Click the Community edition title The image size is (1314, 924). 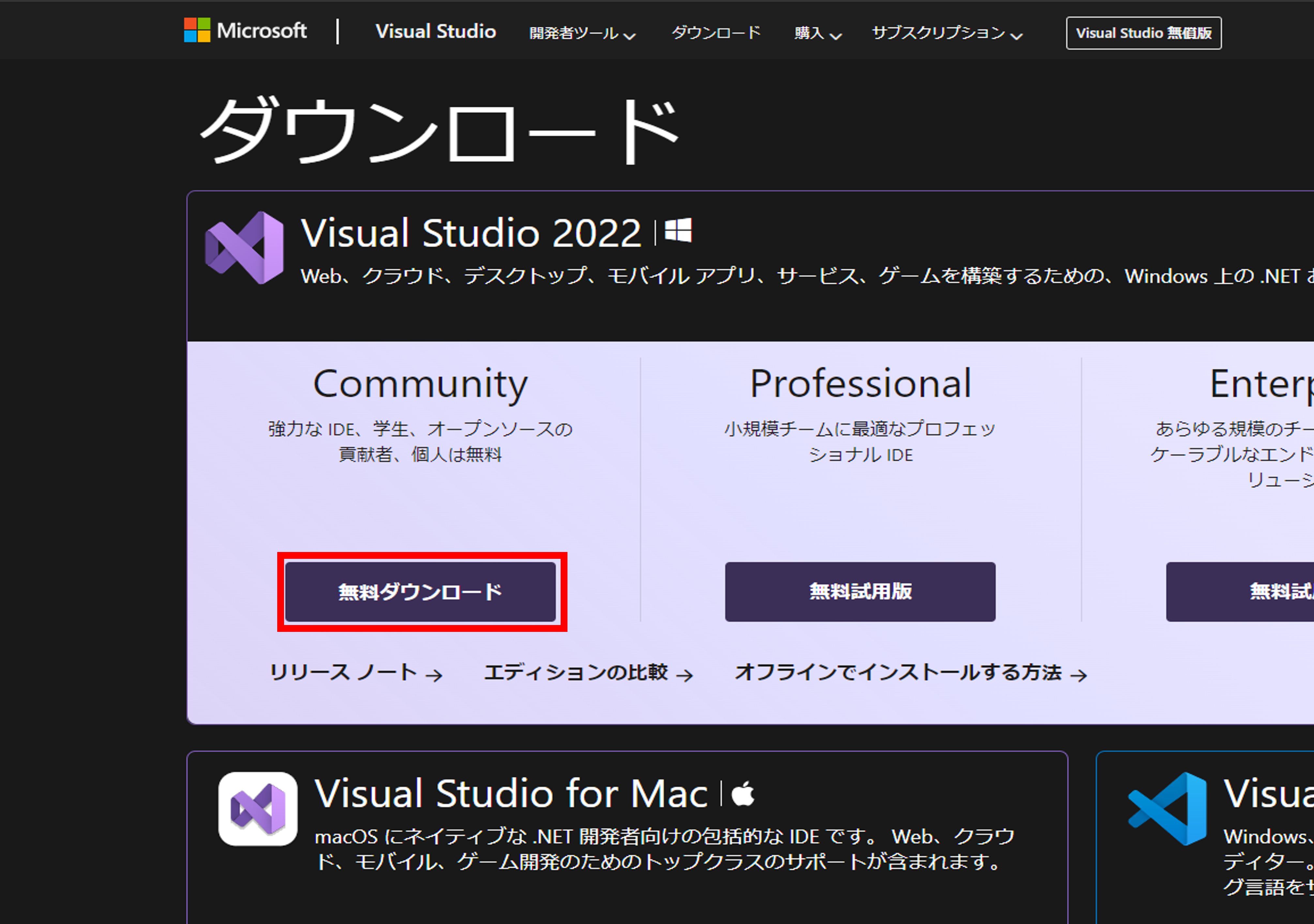pos(420,384)
